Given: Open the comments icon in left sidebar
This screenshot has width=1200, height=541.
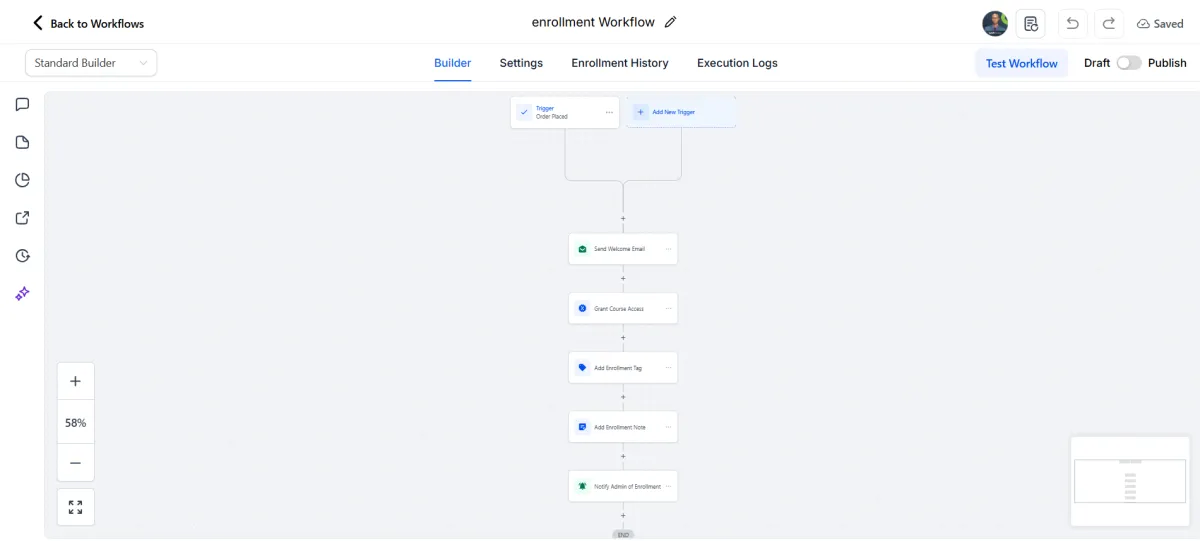Looking at the screenshot, I should point(23,104).
